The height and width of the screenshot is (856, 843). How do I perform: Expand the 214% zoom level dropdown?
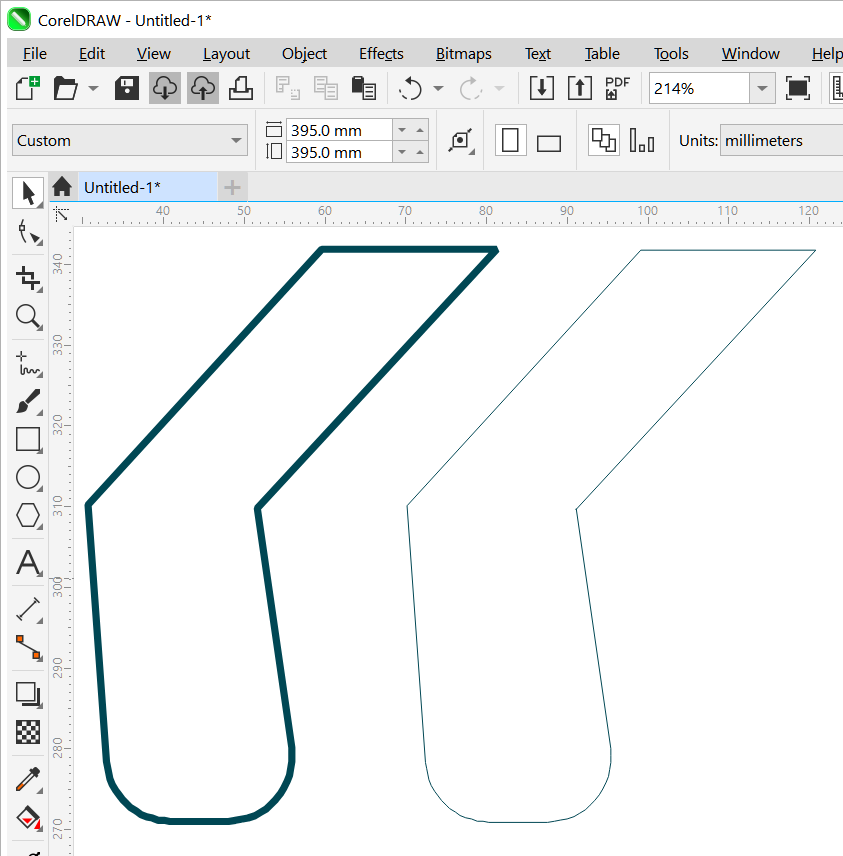pos(763,88)
